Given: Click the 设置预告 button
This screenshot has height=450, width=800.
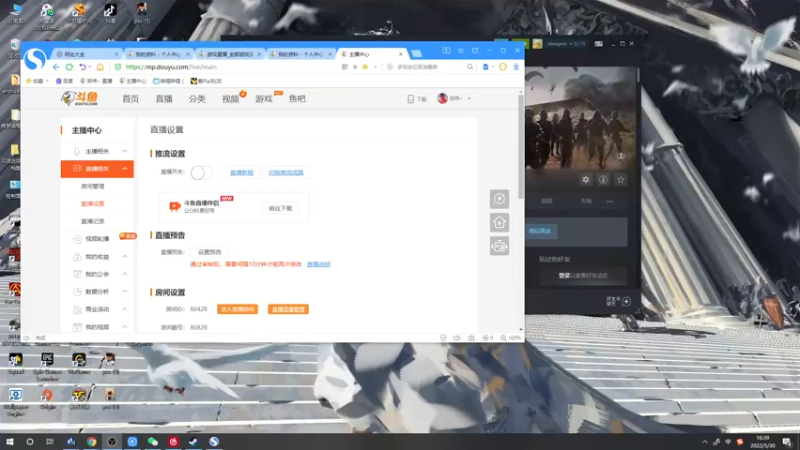Looking at the screenshot, I should coord(210,252).
